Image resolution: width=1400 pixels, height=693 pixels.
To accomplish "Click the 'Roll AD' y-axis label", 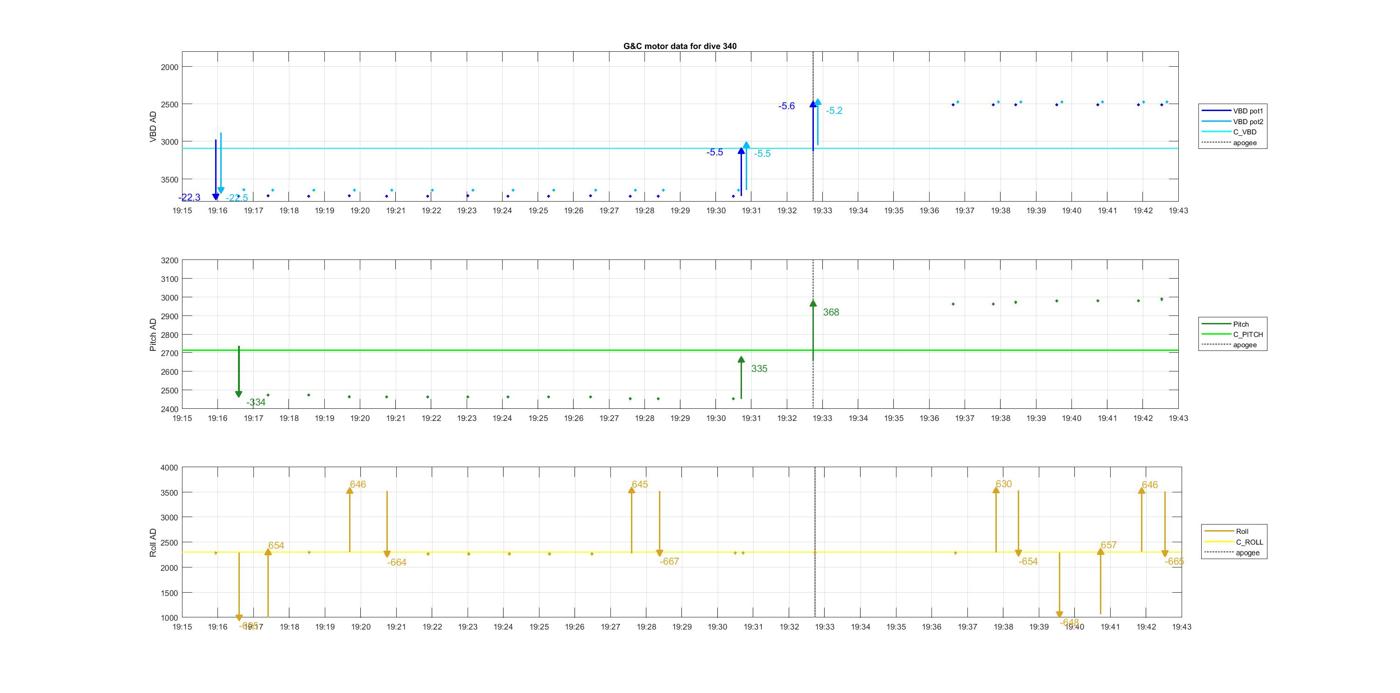I will point(154,542).
